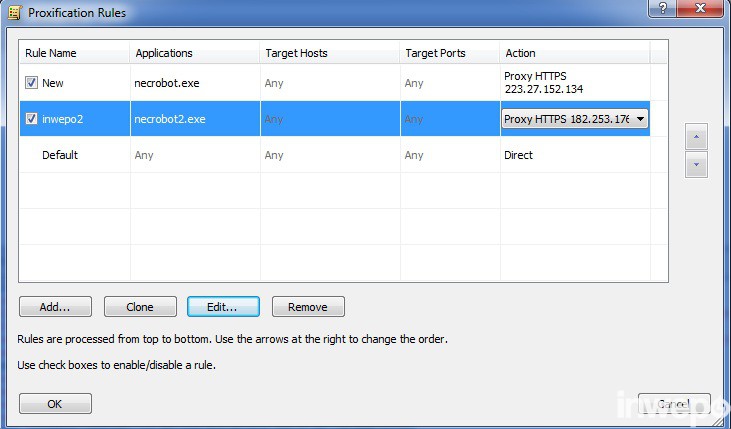Click necrobot2.exe application cell
The height and width of the screenshot is (429, 731).
pyautogui.click(x=170, y=119)
